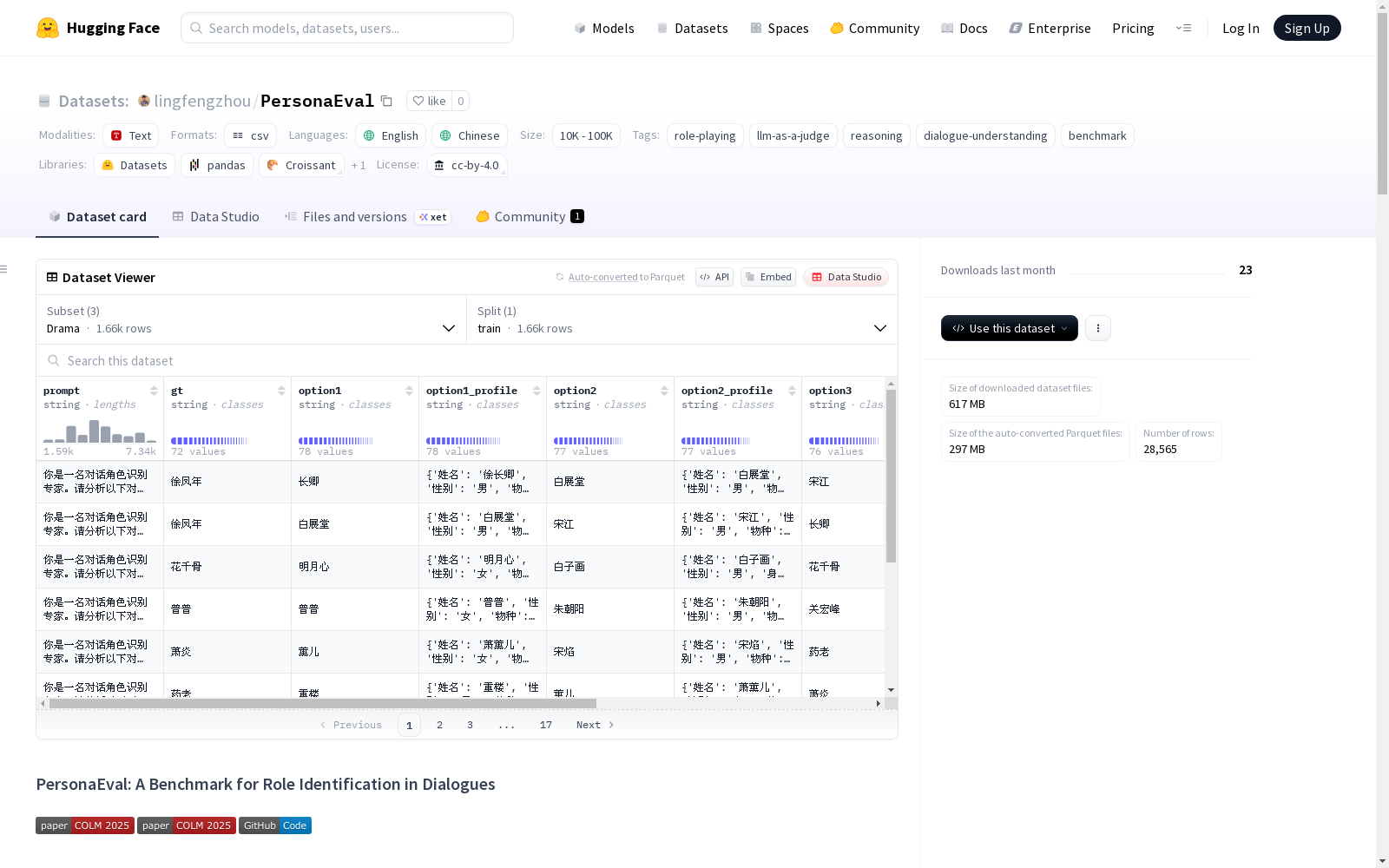Screen dimensions: 1389x868
Task: Select the 10K - 100K size tag
Action: 586,135
